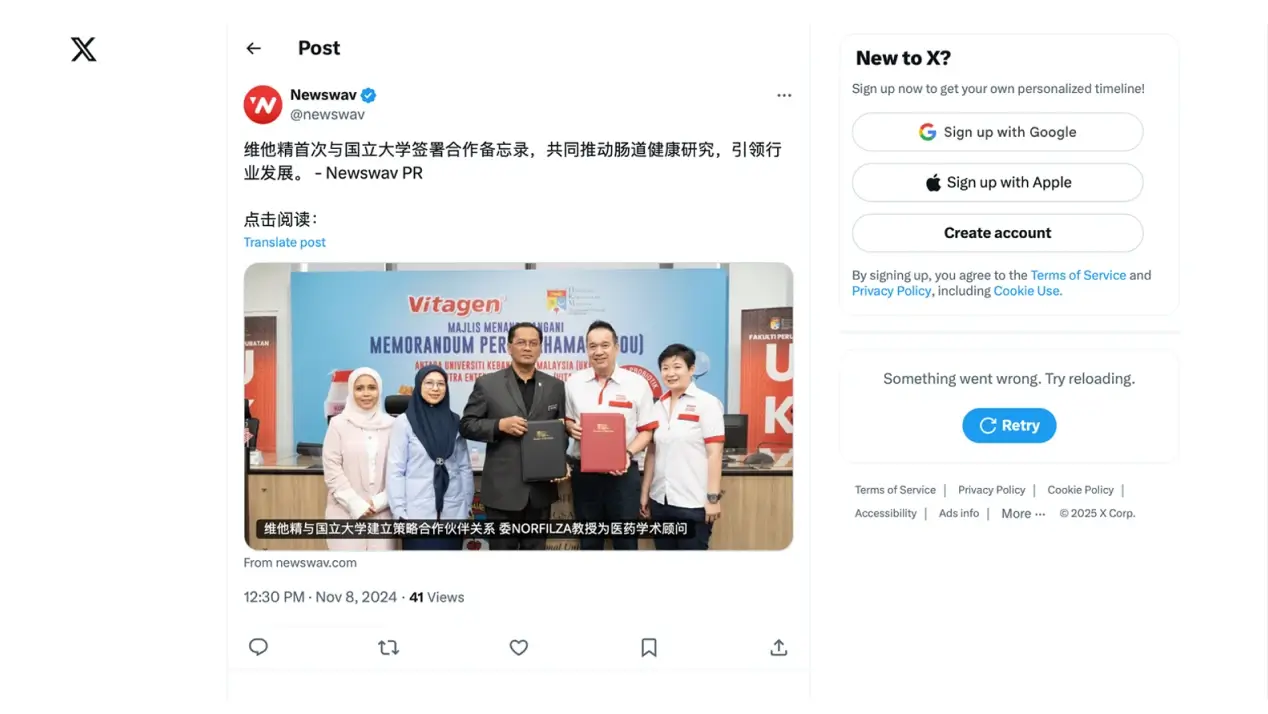
Task: Open the Vitagen MOU article image
Action: click(x=518, y=406)
